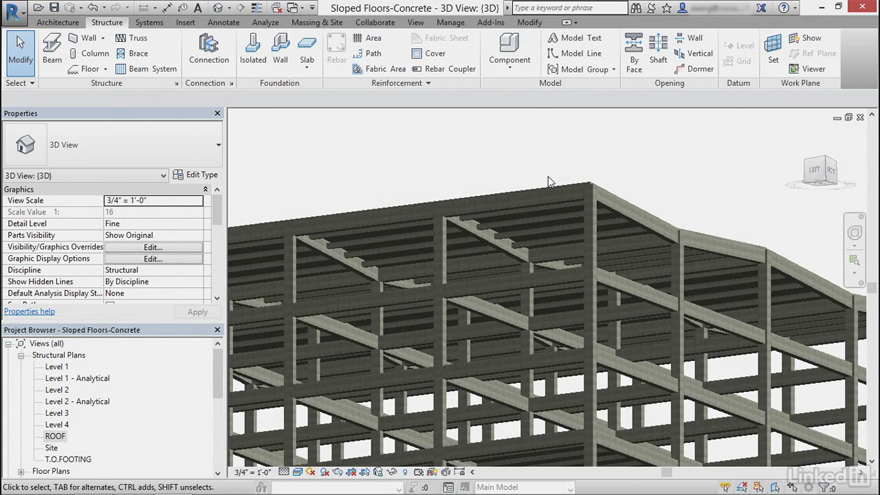Screen dimensions: 880x495
Task: Select rebar Cover tool
Action: click(x=429, y=53)
